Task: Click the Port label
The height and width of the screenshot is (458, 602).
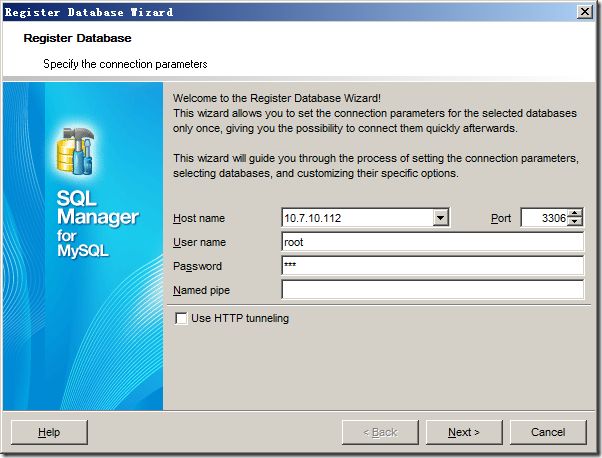Action: pos(501,218)
